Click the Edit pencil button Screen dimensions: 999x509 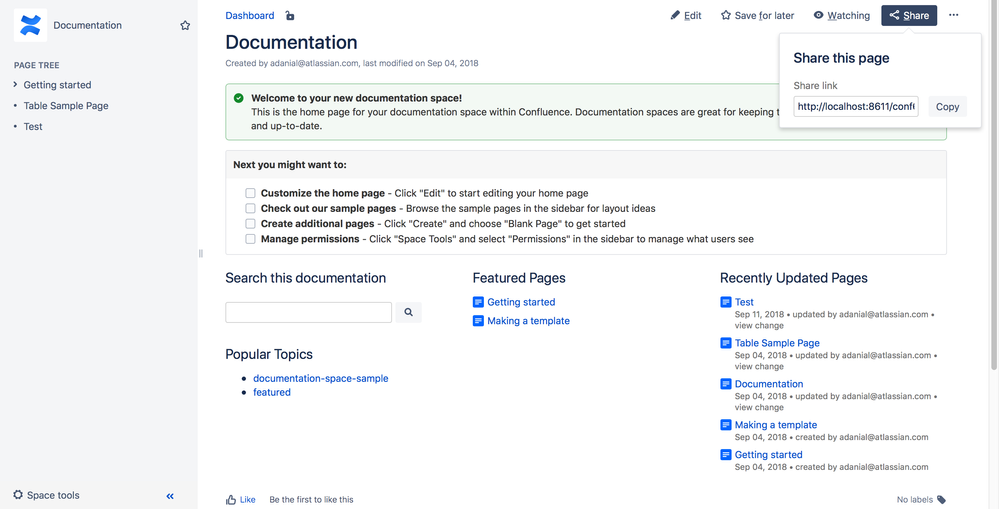click(686, 15)
